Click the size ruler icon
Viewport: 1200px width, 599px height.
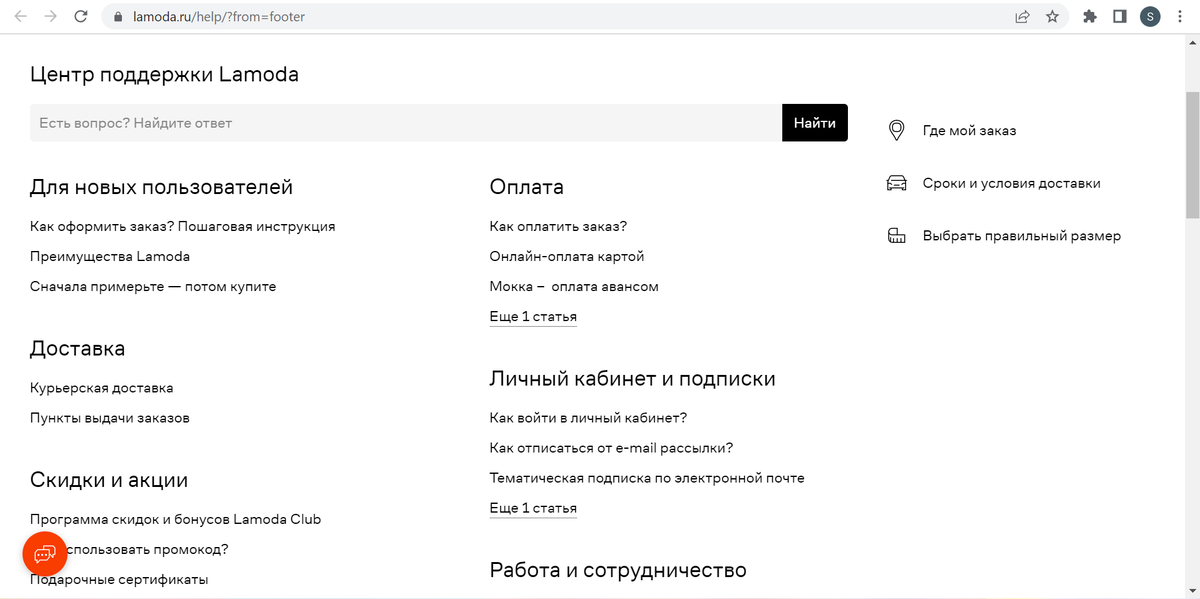897,236
